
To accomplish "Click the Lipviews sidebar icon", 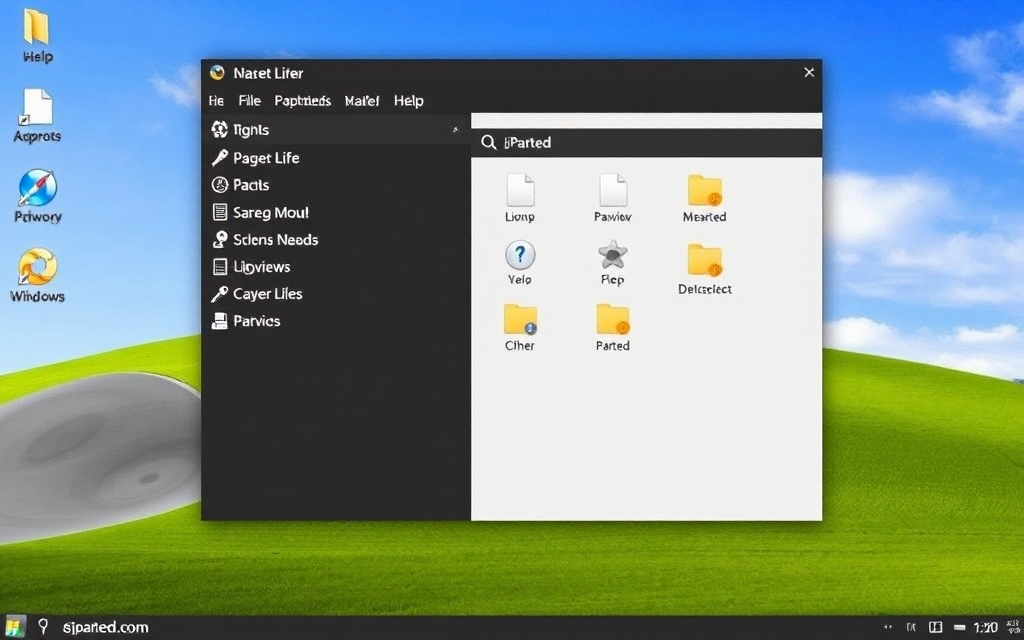I will pos(220,266).
